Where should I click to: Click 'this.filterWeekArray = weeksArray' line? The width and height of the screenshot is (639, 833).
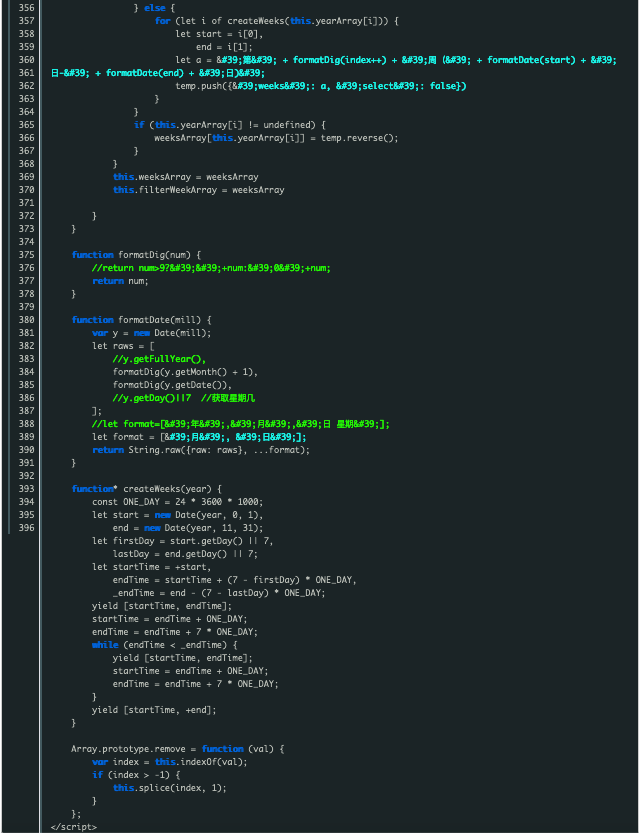click(x=199, y=190)
